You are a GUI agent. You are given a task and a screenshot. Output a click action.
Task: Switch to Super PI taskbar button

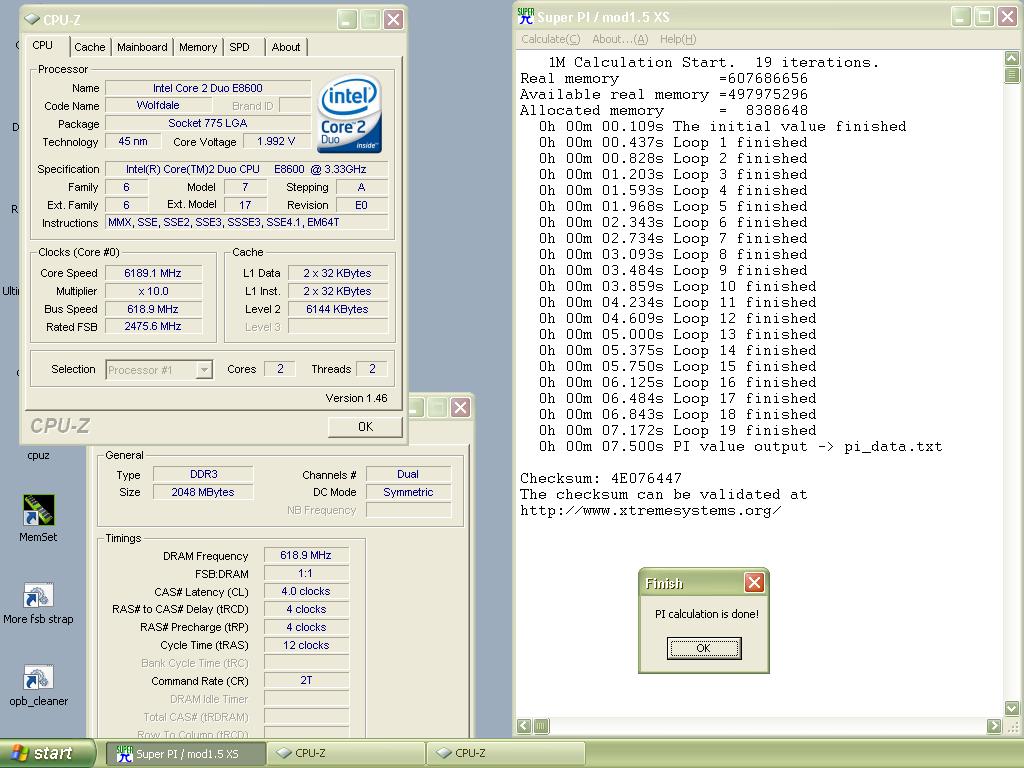[x=186, y=754]
